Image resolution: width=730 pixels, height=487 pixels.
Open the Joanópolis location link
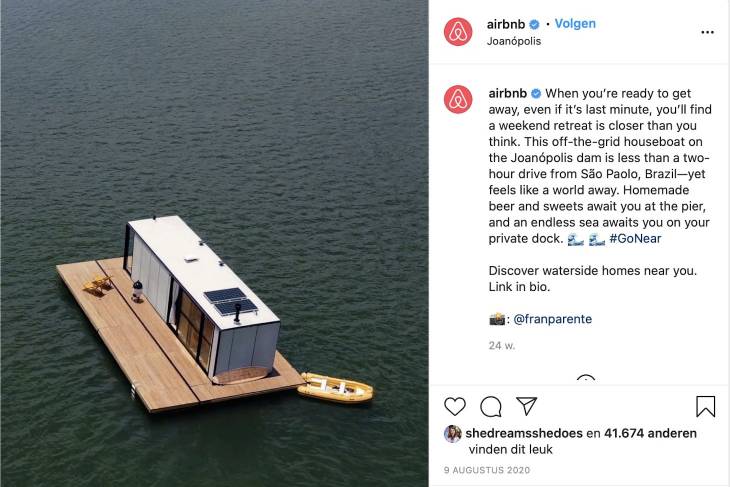tap(514, 41)
